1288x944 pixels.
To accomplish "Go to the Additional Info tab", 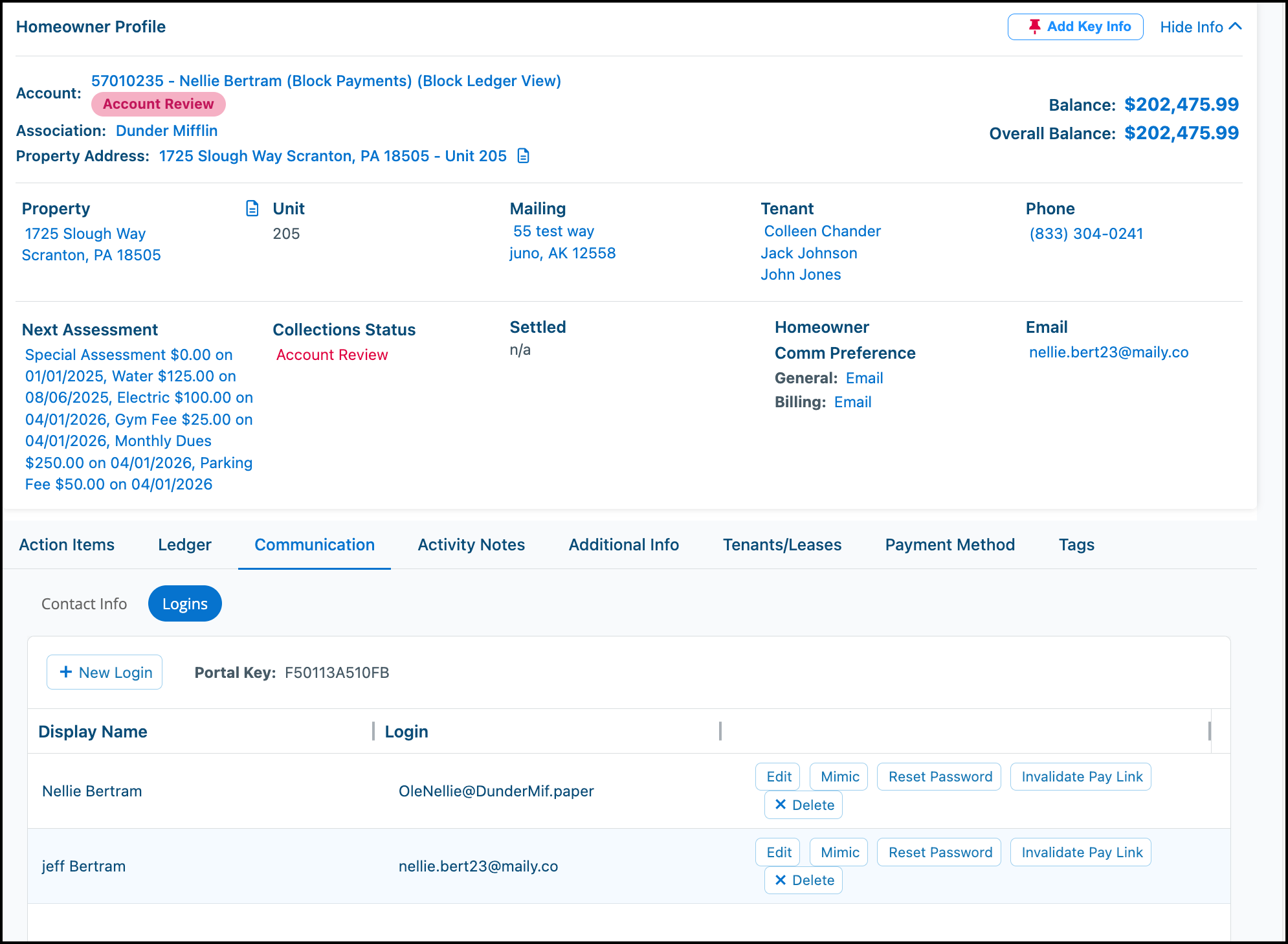I will tap(624, 545).
